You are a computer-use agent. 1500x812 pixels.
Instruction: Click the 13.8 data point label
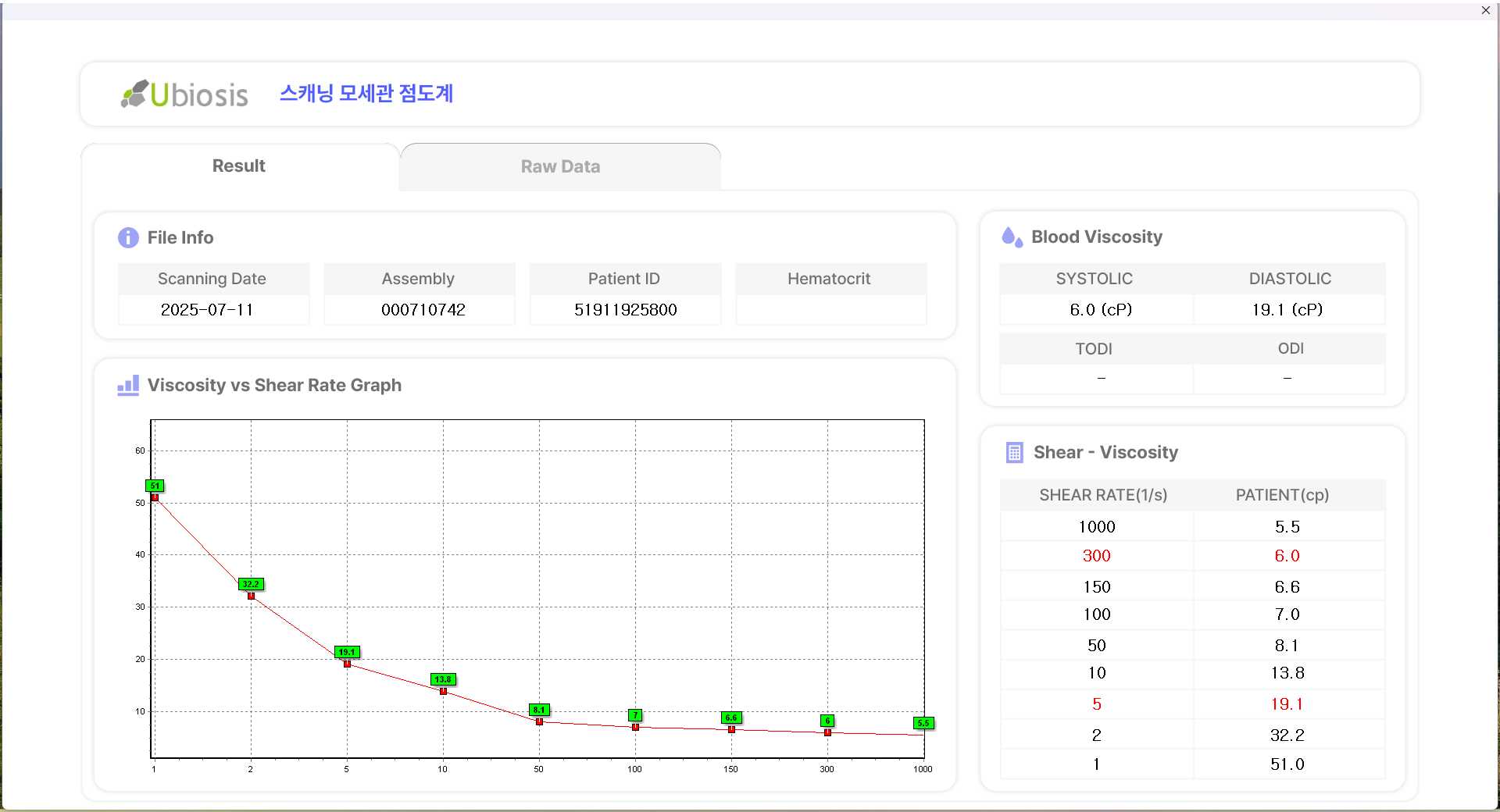click(x=443, y=679)
